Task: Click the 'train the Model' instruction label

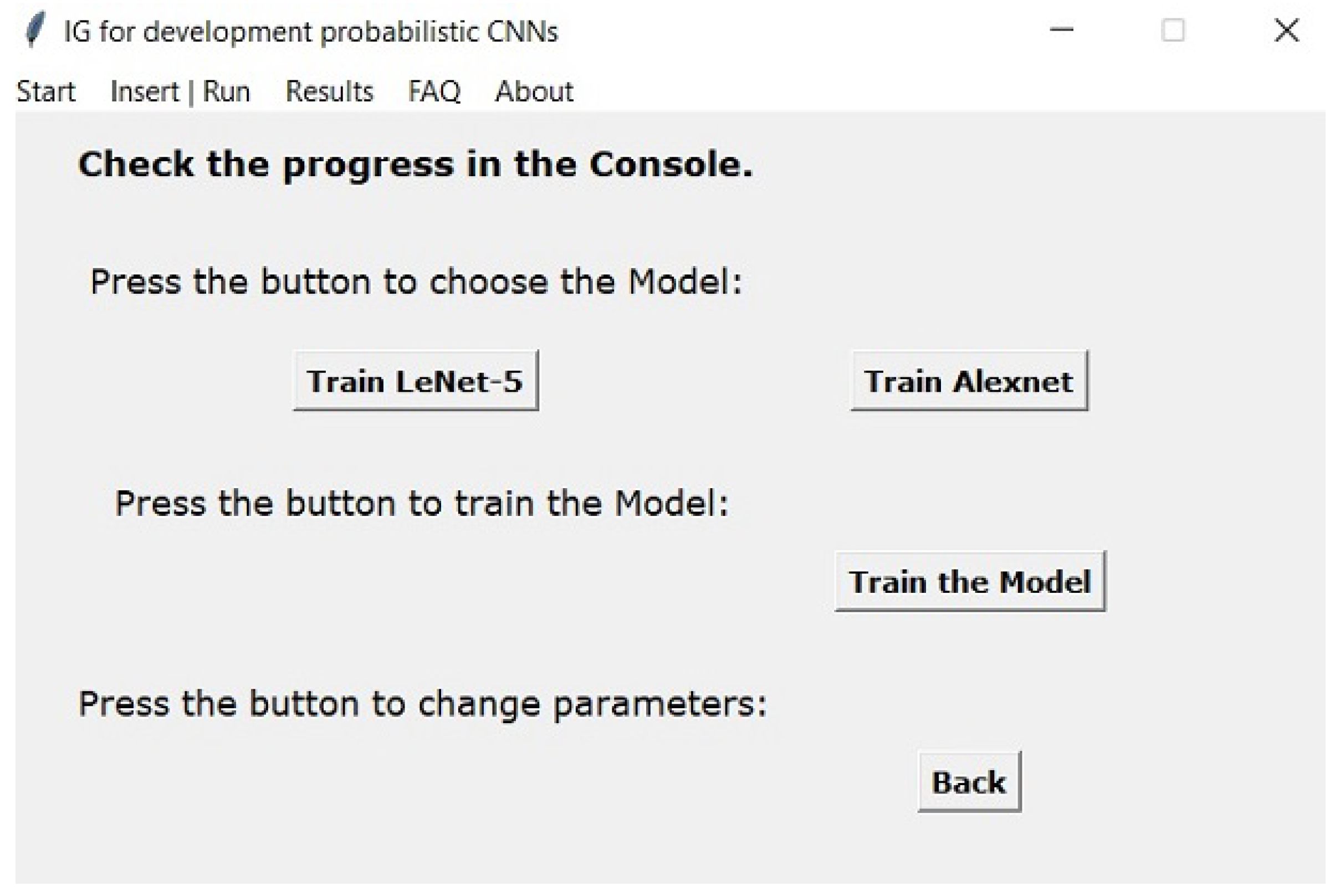Action: pos(422,504)
